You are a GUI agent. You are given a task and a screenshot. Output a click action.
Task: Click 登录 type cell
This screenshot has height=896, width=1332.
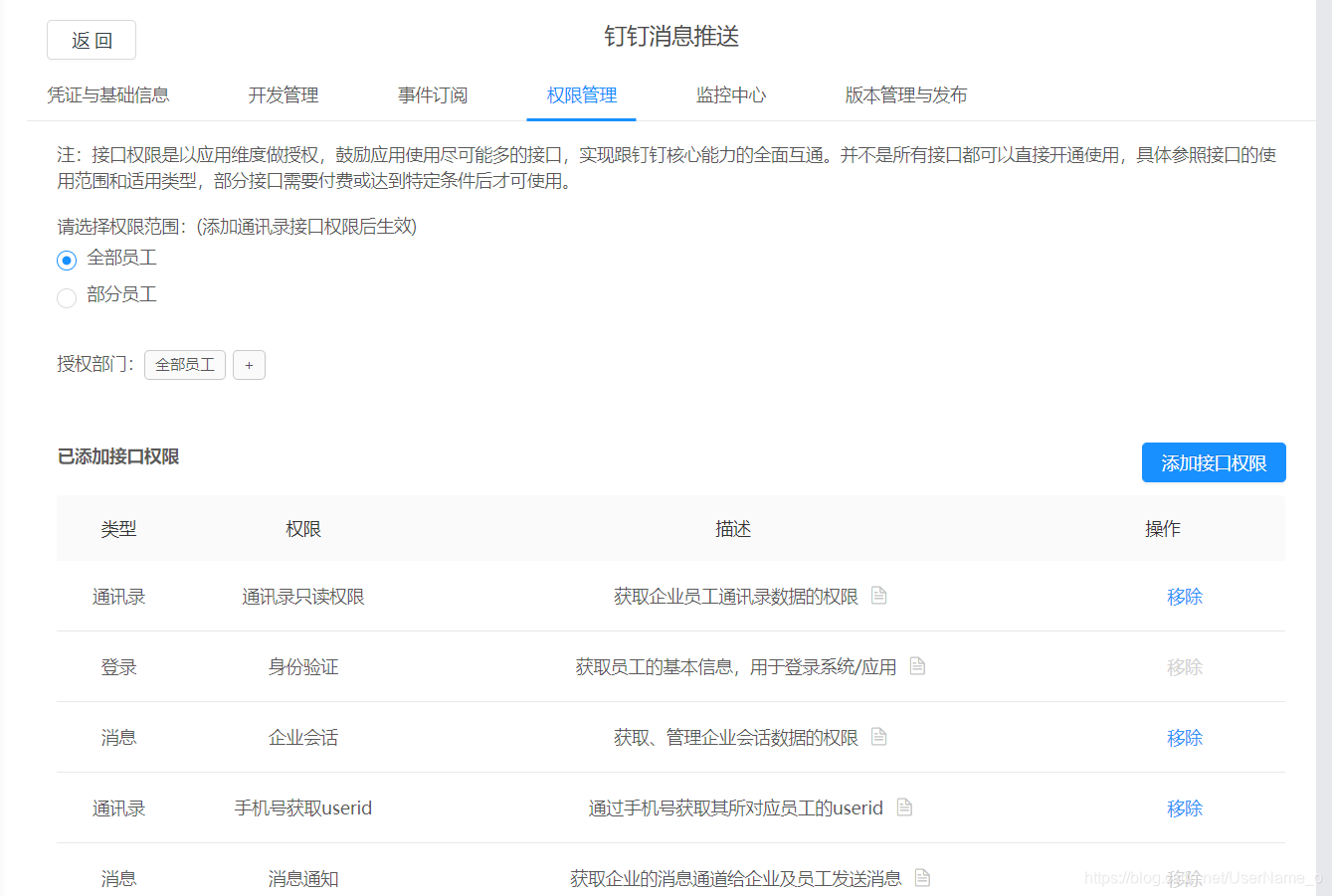pos(118,667)
